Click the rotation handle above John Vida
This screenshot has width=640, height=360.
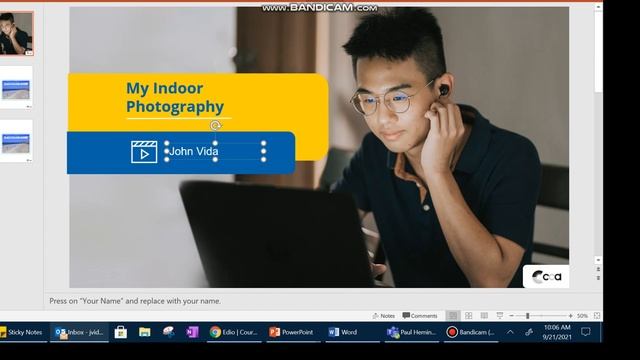click(216, 125)
